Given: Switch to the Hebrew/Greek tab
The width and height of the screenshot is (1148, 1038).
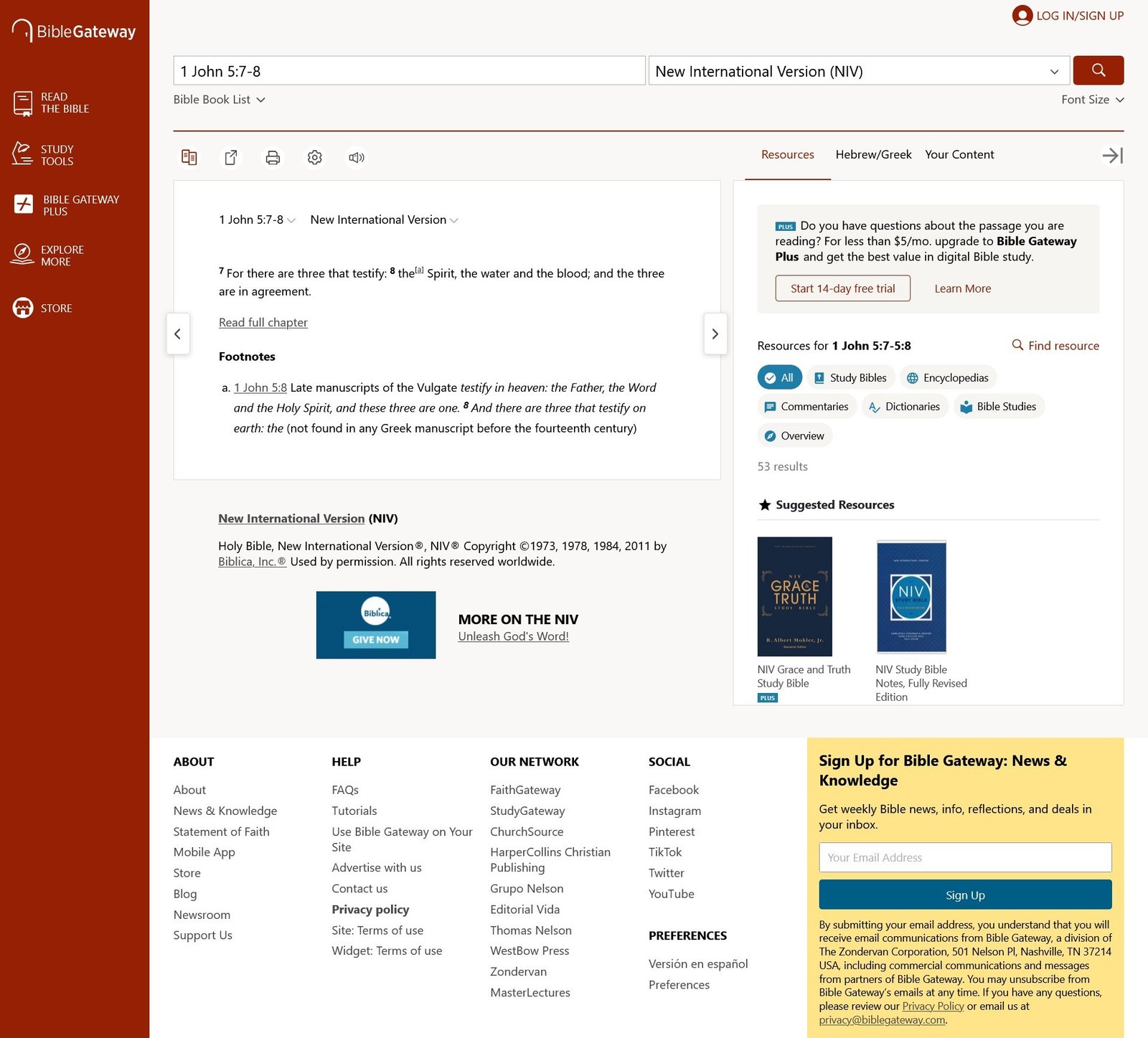Looking at the screenshot, I should (873, 154).
